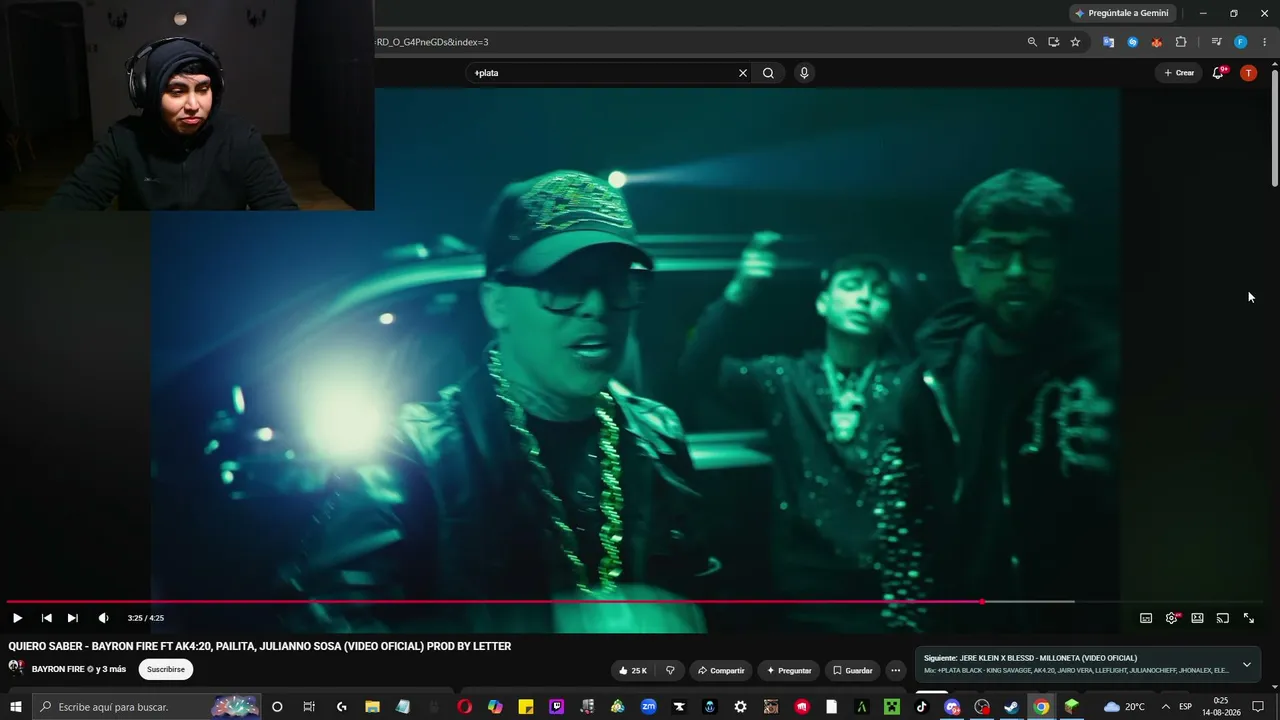
Task: Share the video with Compartir
Action: pos(720,670)
